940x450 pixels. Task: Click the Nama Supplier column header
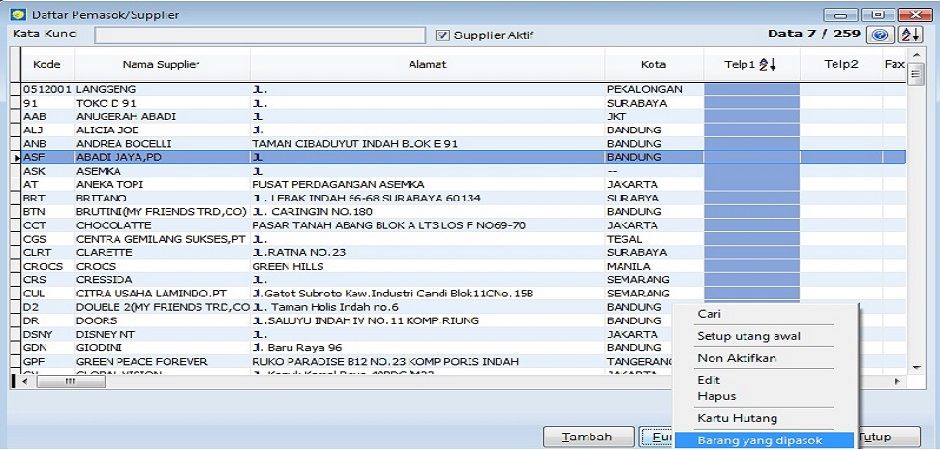pos(162,65)
